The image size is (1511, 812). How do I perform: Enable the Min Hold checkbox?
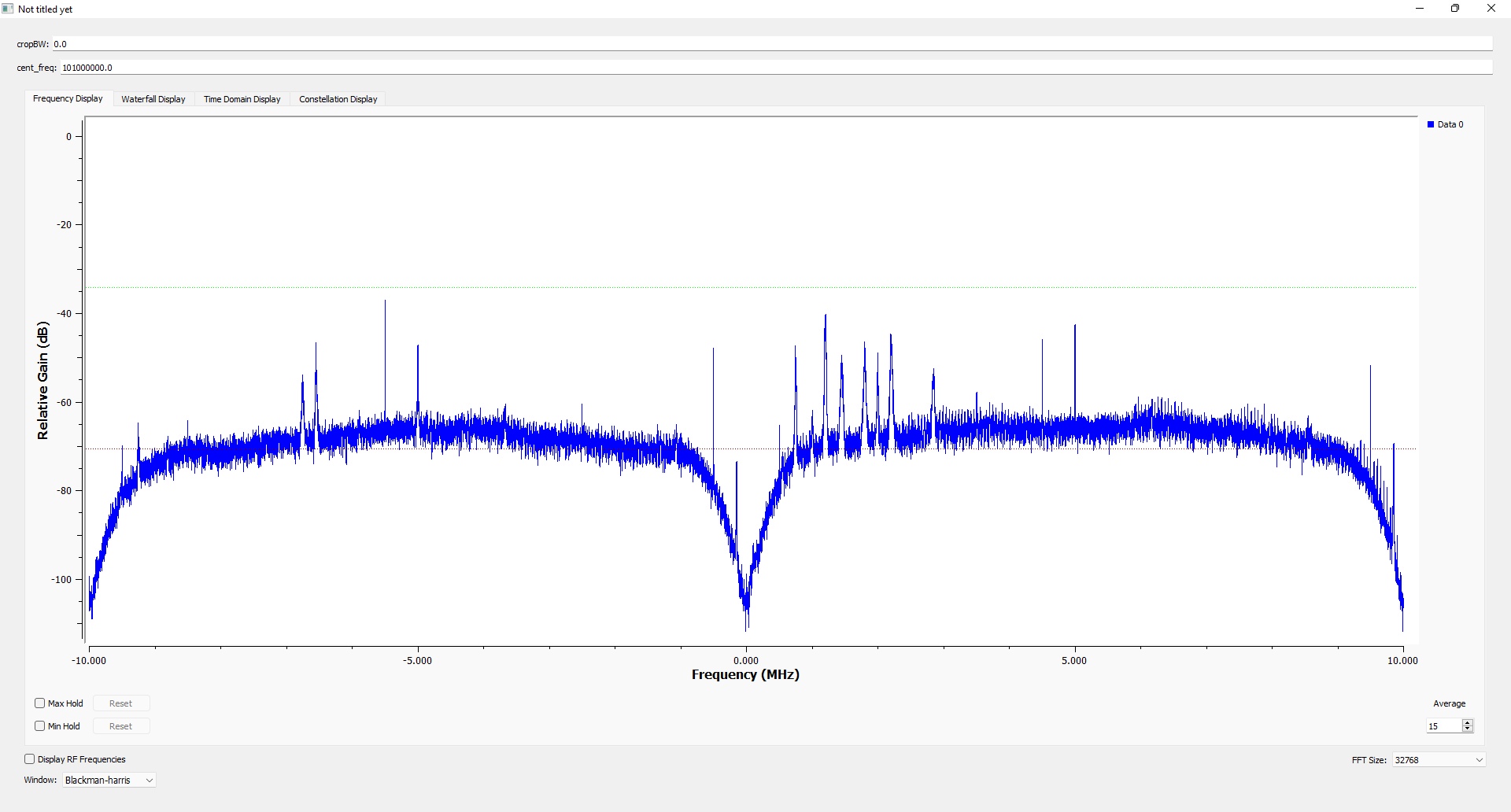[x=39, y=726]
